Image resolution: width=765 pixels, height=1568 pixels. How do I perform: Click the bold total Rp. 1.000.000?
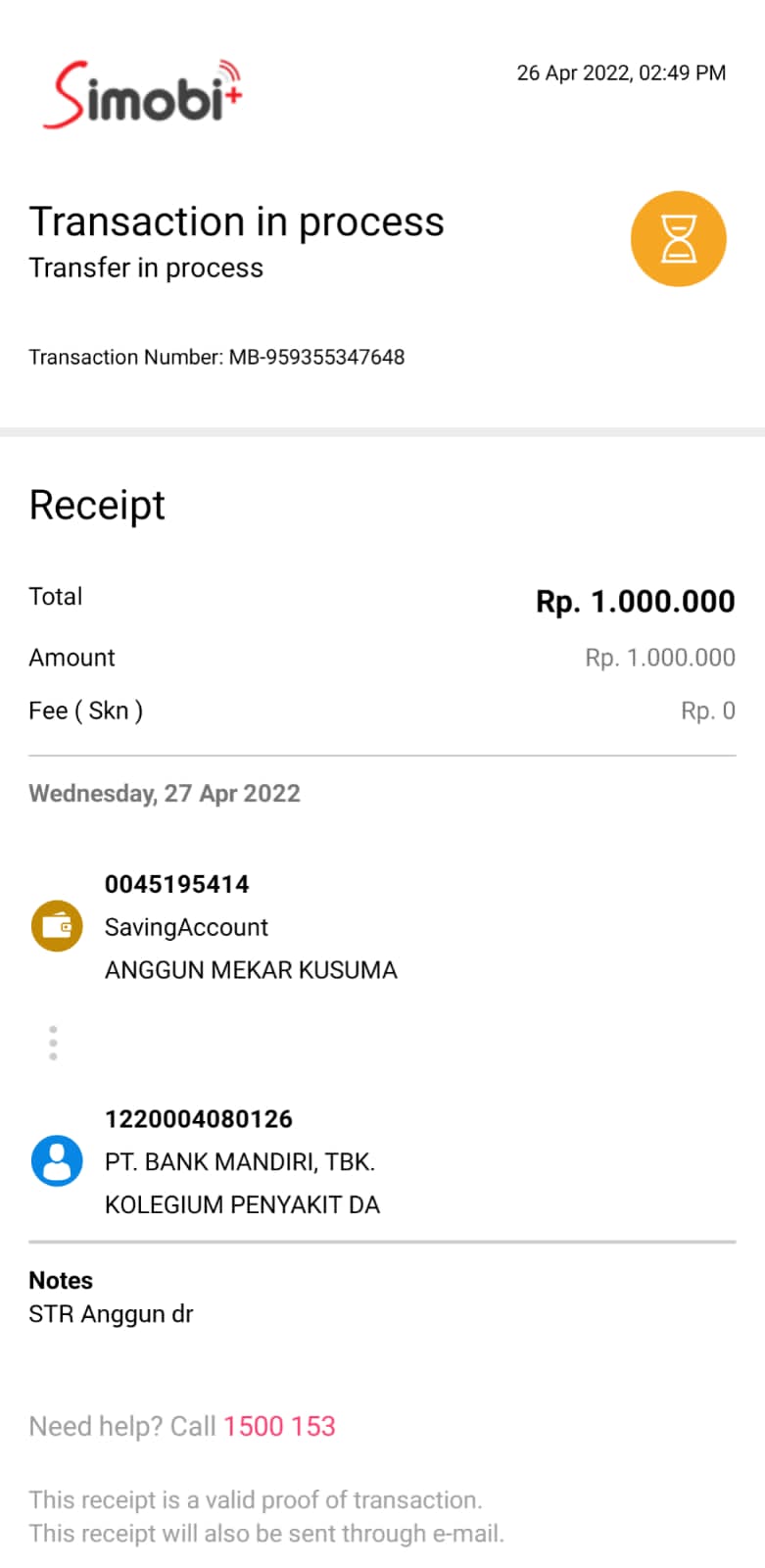tap(635, 602)
